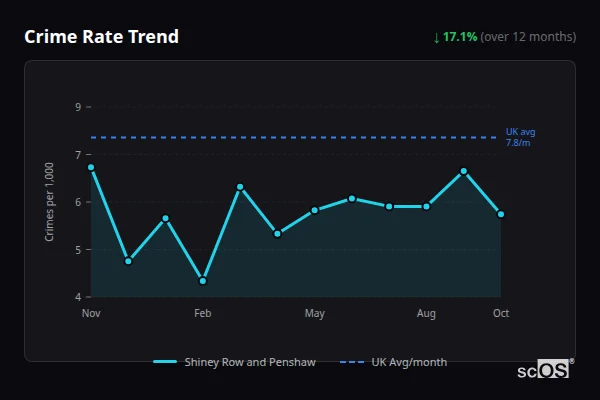Click the December data point near 4.7

click(128, 261)
